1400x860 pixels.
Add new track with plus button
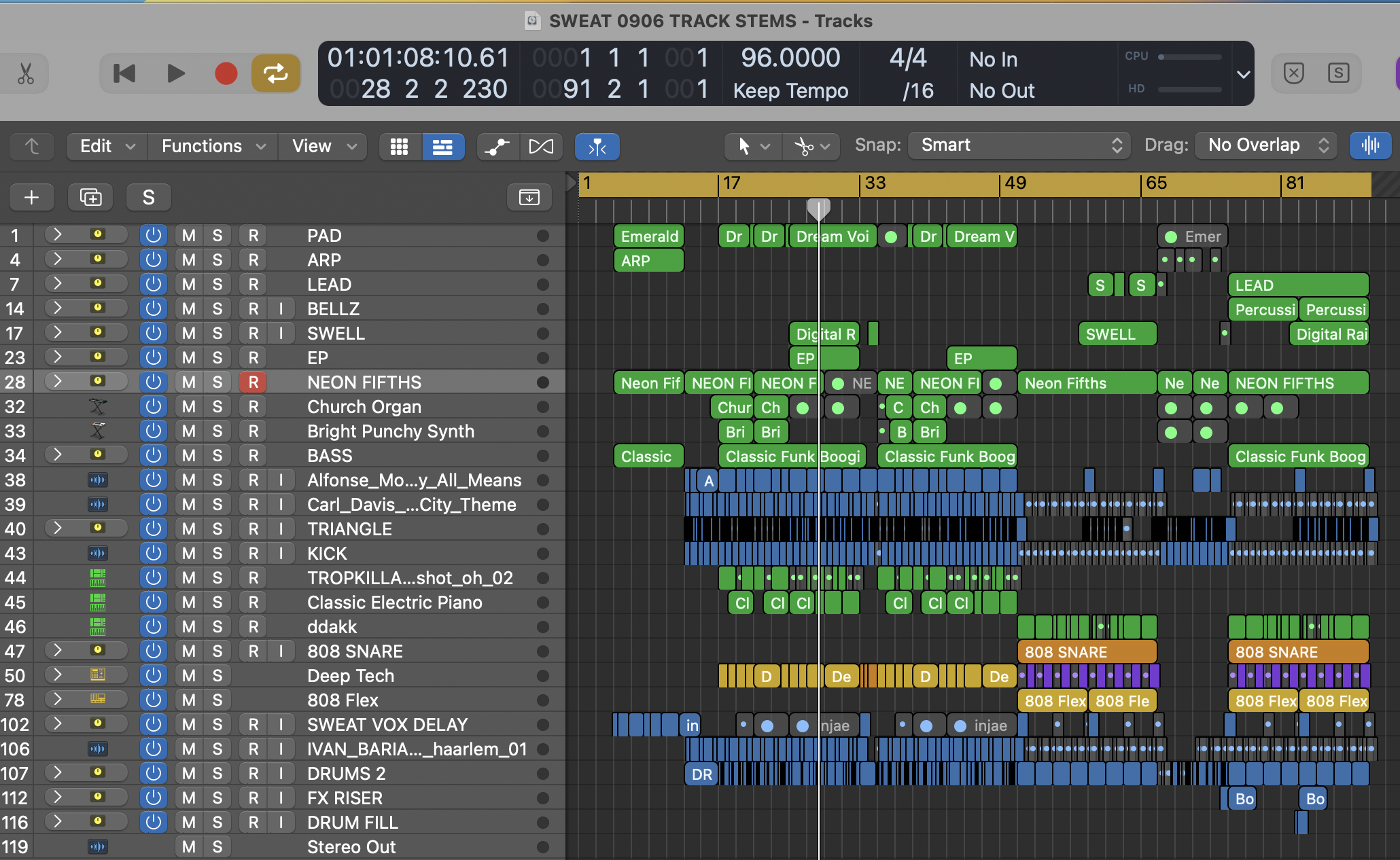31,197
